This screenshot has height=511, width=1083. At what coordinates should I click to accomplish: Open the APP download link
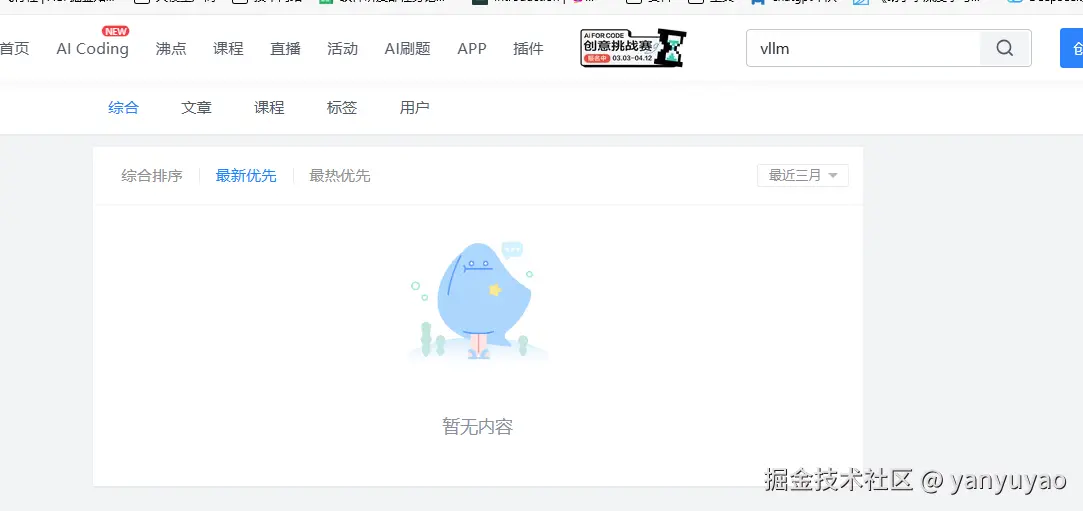pos(472,48)
